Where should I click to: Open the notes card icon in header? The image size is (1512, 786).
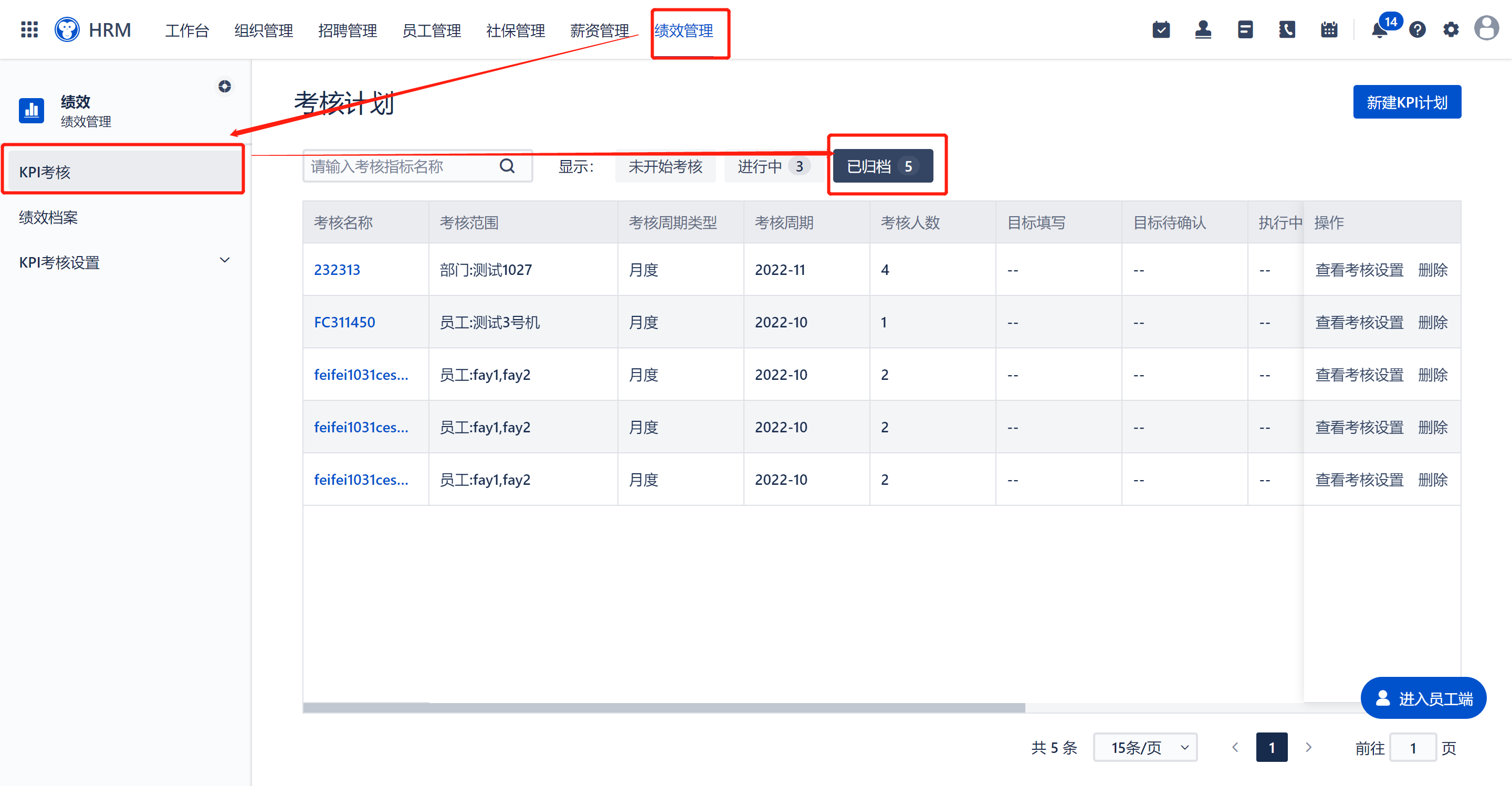pyautogui.click(x=1245, y=29)
